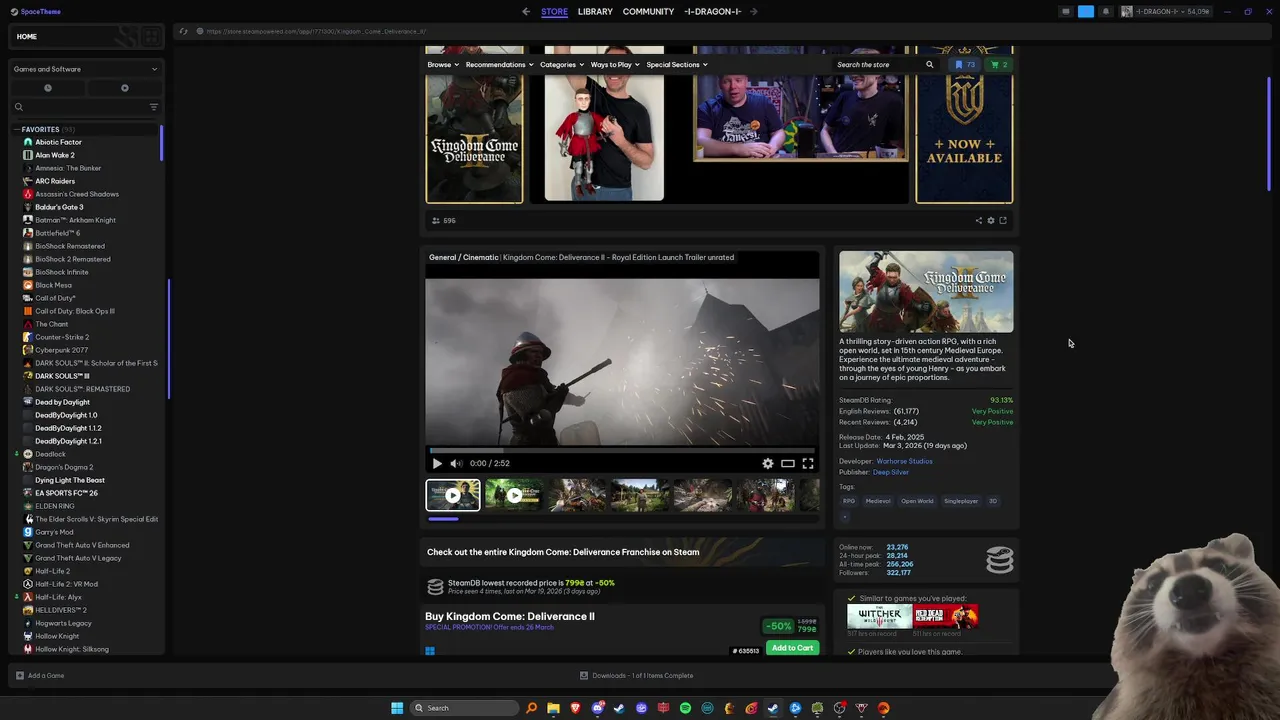Open Spotify from the taskbar

685,708
